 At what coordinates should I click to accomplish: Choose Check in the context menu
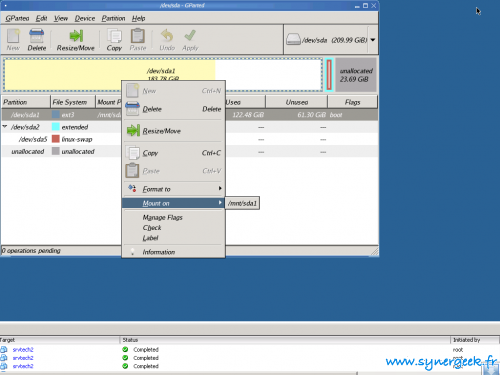click(152, 228)
